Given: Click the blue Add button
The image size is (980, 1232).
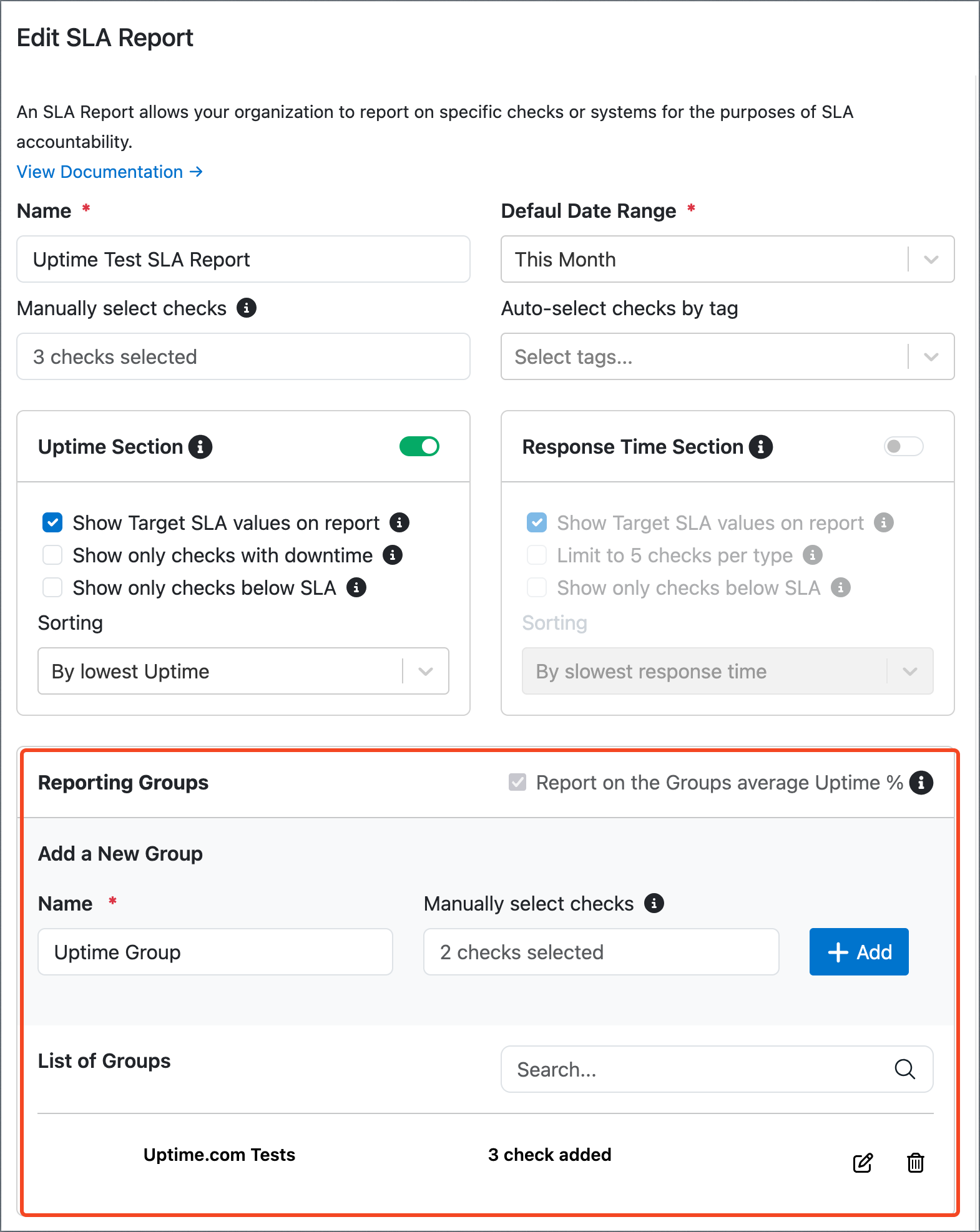Looking at the screenshot, I should (859, 952).
